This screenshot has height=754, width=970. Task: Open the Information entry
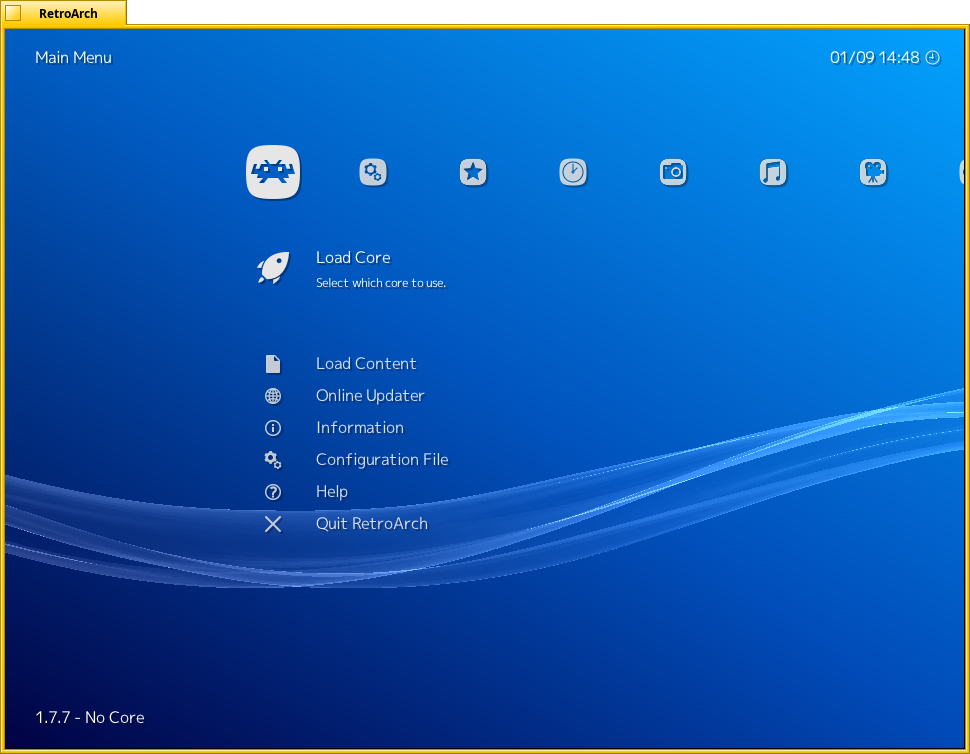coord(360,427)
